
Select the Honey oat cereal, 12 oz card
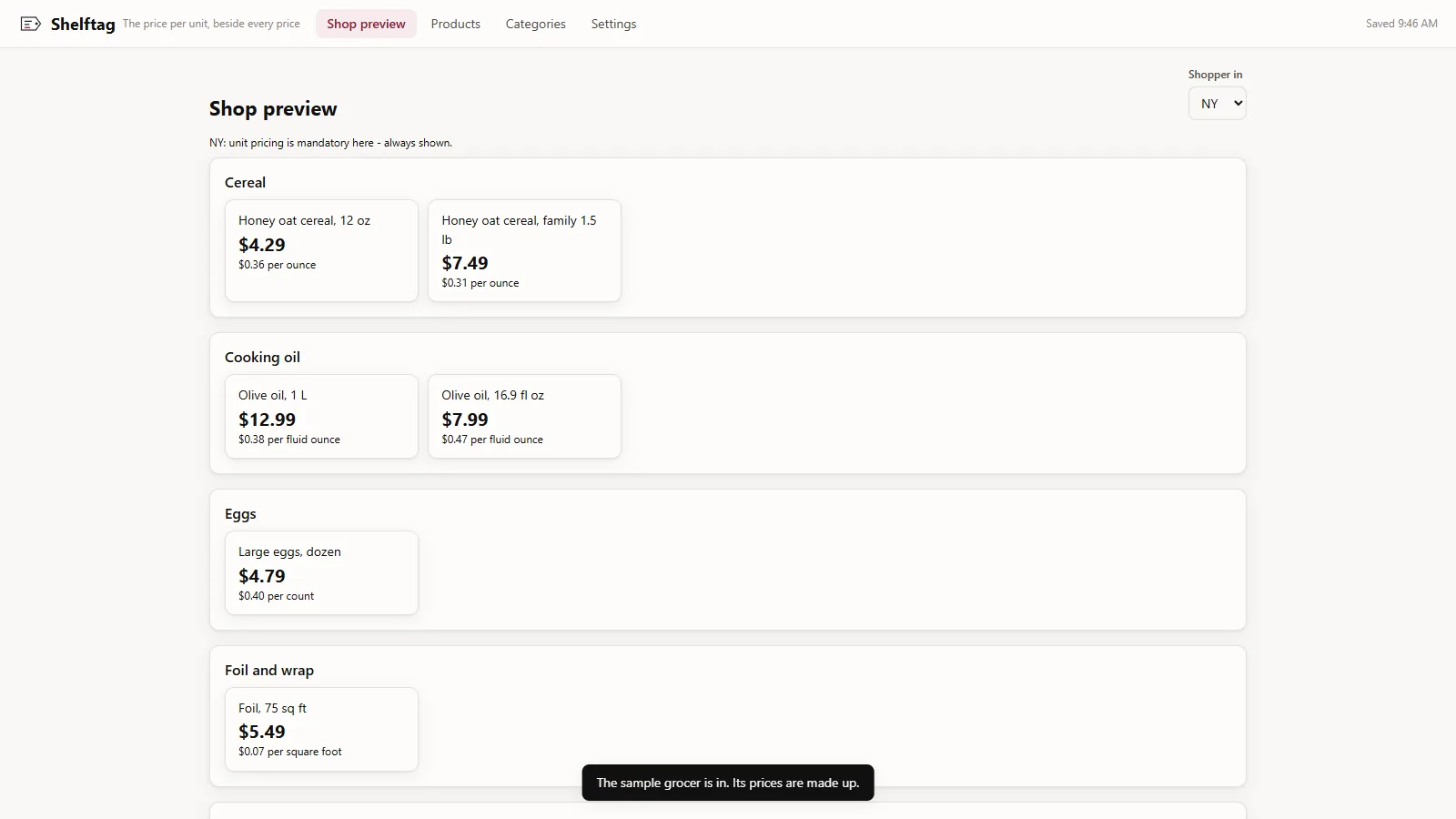point(321,250)
